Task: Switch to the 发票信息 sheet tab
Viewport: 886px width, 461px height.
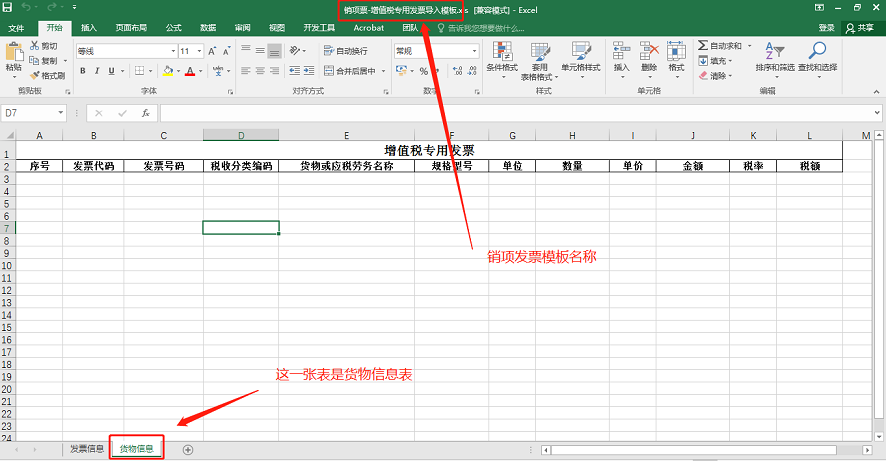Action: (86, 449)
